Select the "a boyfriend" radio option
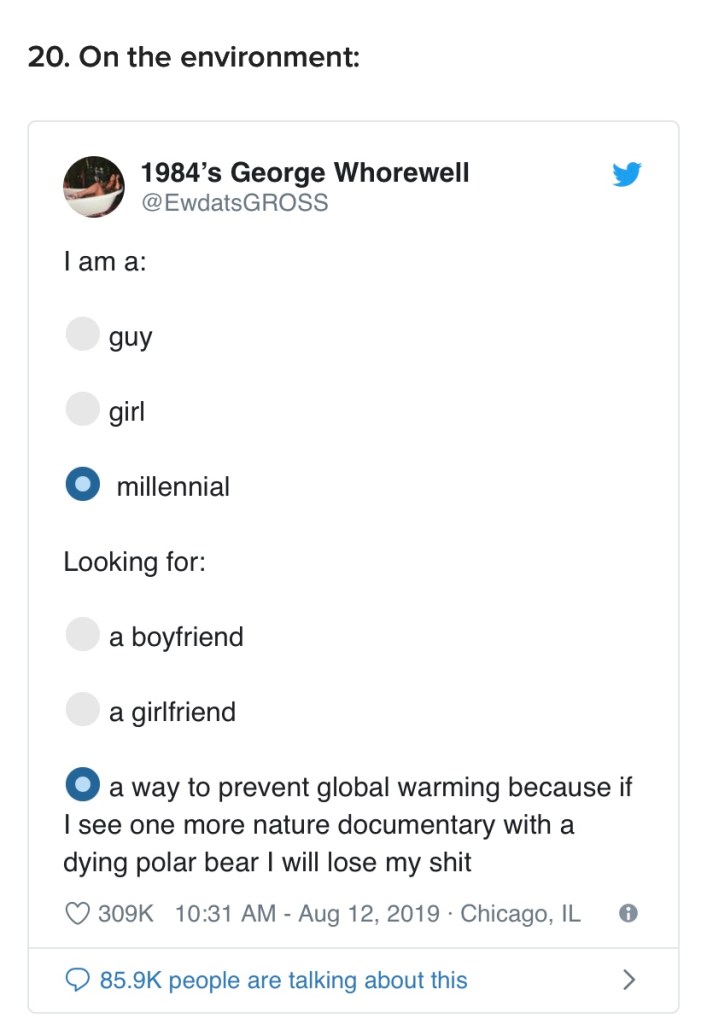This screenshot has height=1024, width=707. tap(82, 634)
